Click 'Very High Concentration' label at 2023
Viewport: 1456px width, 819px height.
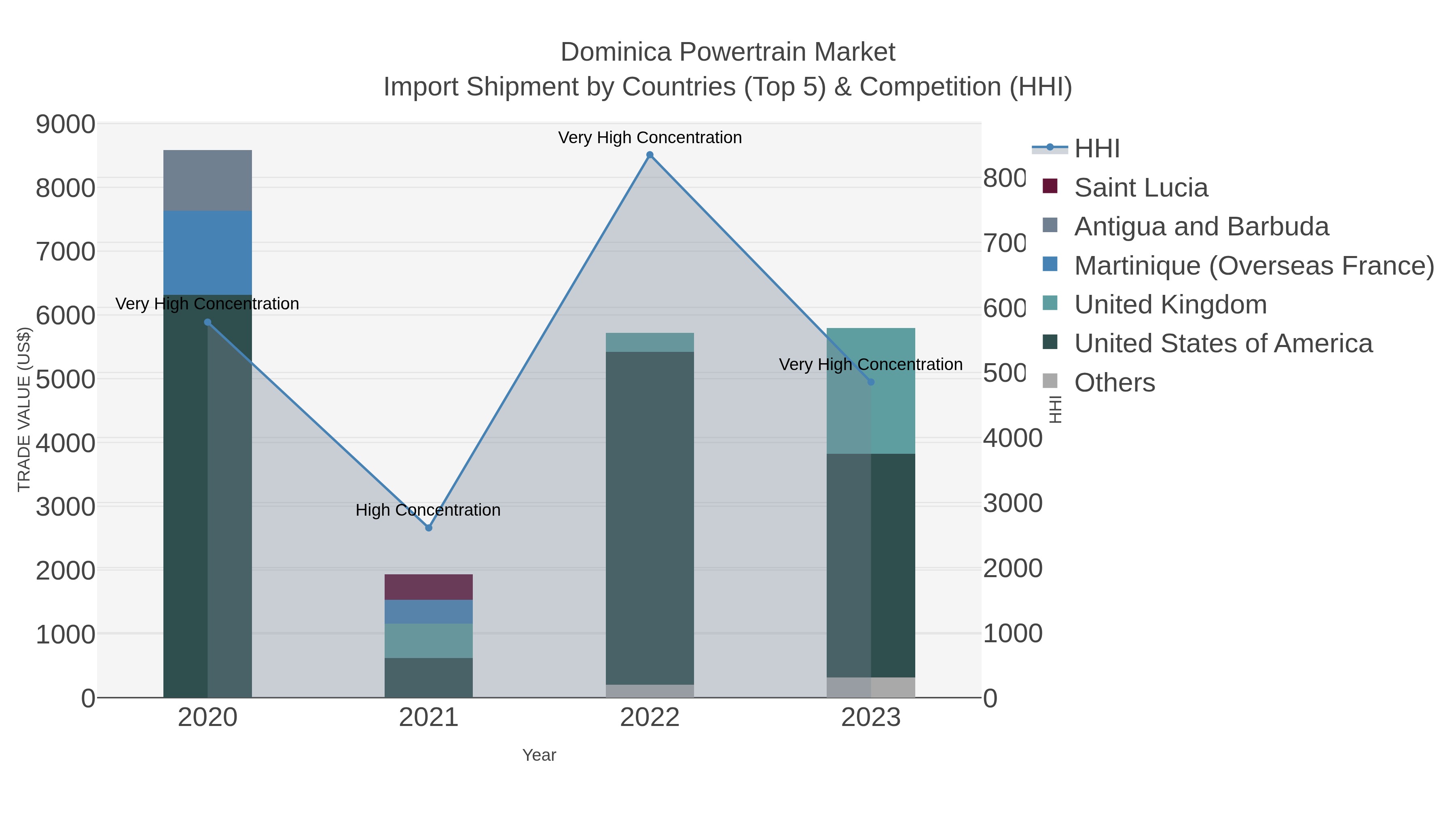871,364
